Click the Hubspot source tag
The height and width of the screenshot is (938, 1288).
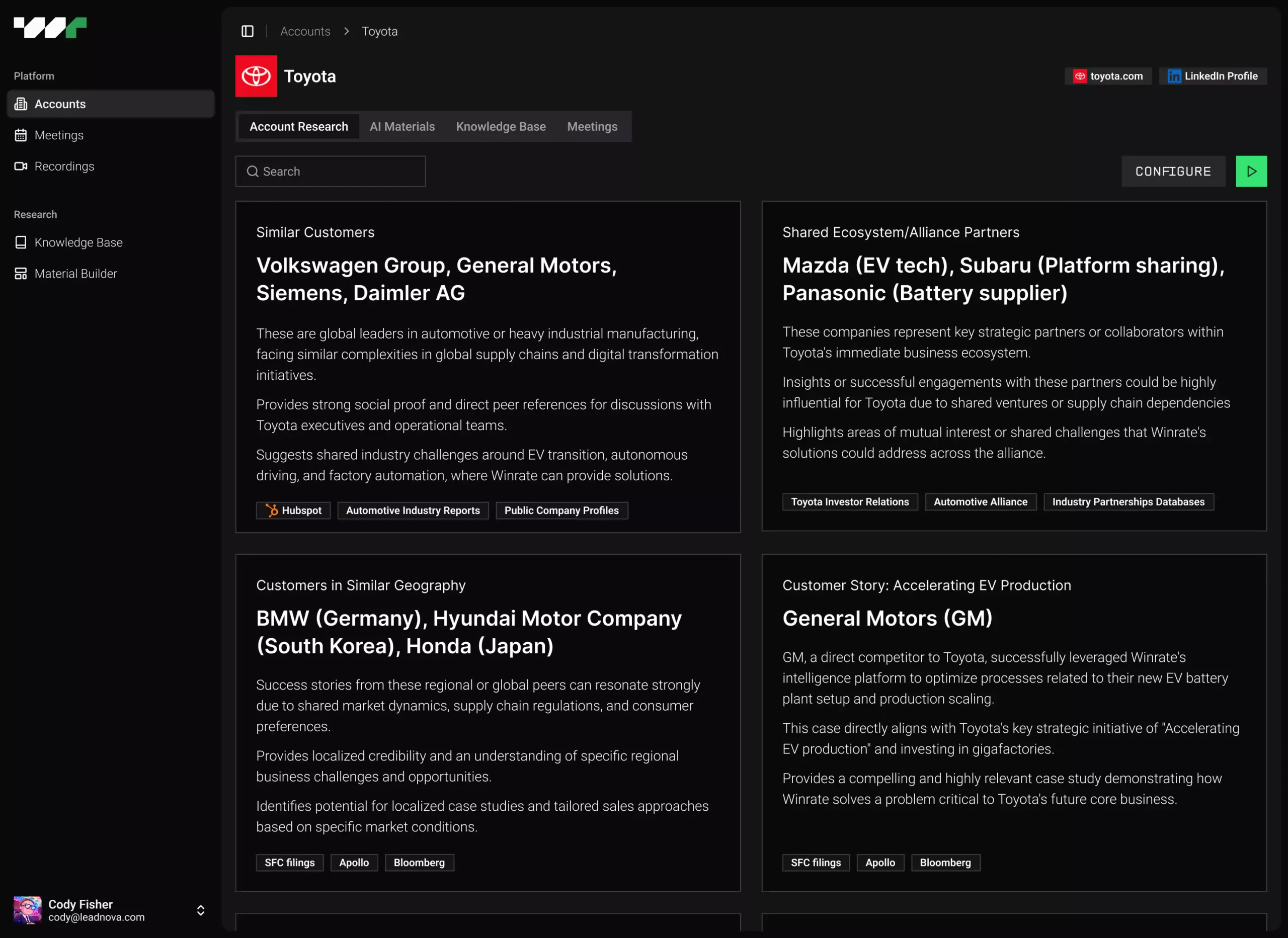[293, 510]
